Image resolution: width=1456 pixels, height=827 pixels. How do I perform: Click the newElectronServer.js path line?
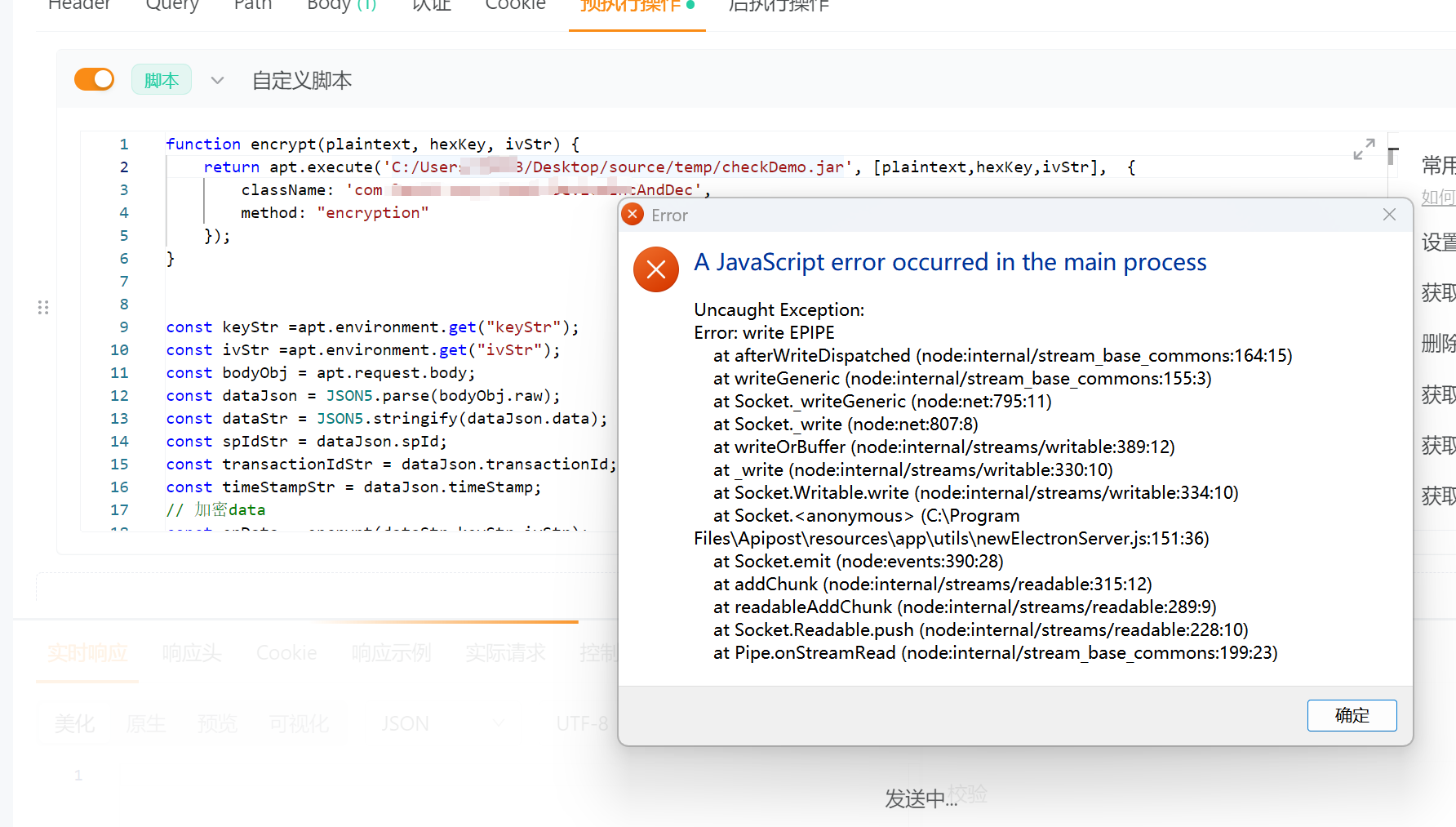pyautogui.click(x=951, y=538)
